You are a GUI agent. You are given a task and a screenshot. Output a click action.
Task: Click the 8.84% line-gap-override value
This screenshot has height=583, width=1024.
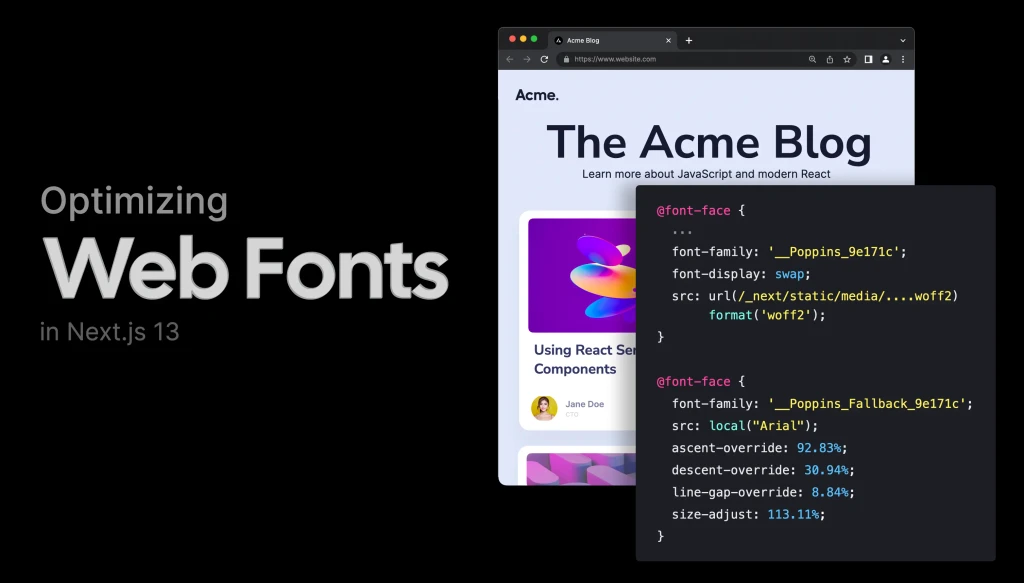[x=829, y=492]
